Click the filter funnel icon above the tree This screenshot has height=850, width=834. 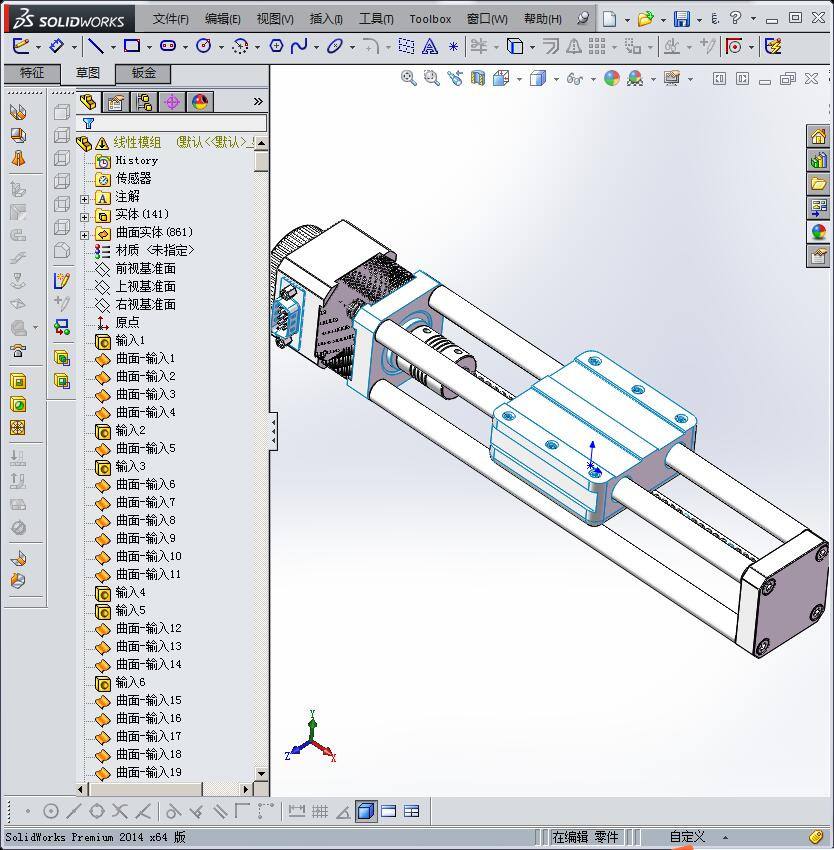87,122
